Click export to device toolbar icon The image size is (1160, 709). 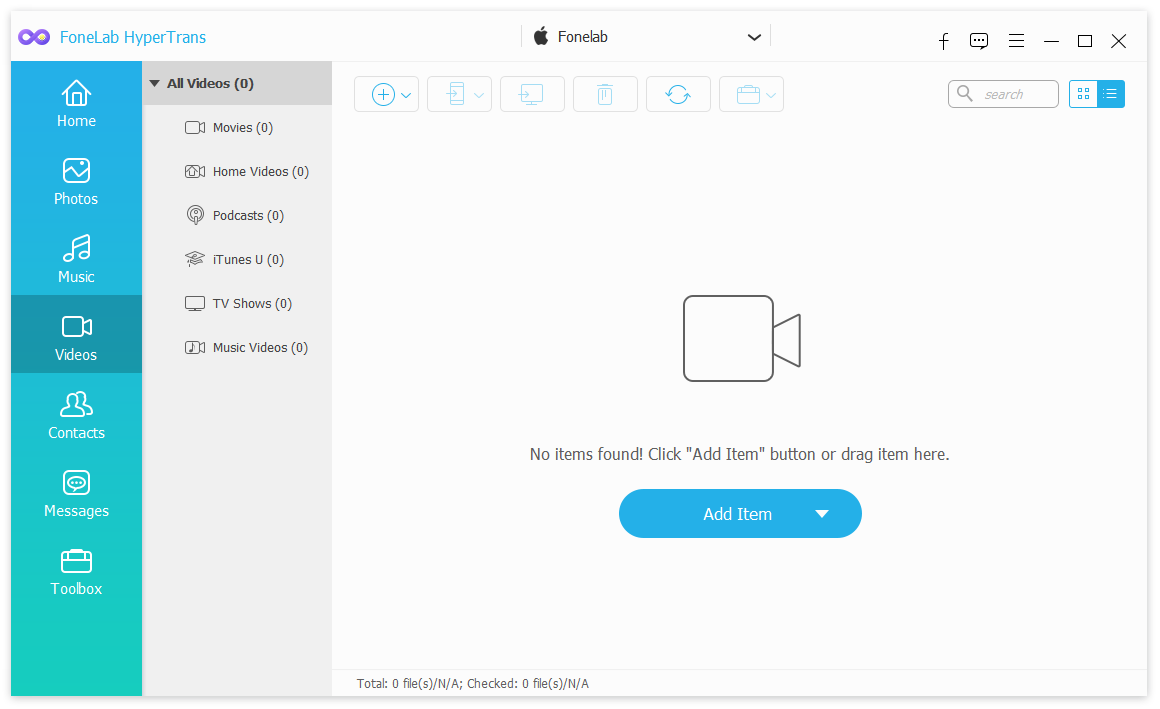point(456,95)
